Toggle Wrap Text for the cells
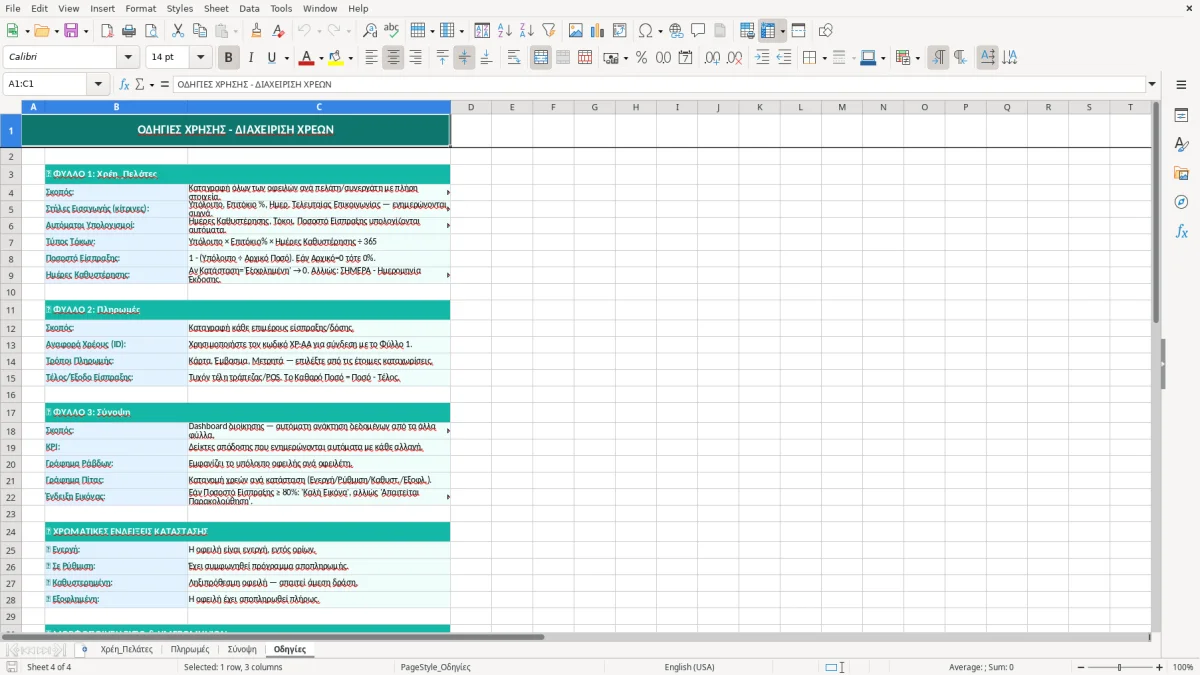The height and width of the screenshot is (675, 1200). (x=514, y=58)
